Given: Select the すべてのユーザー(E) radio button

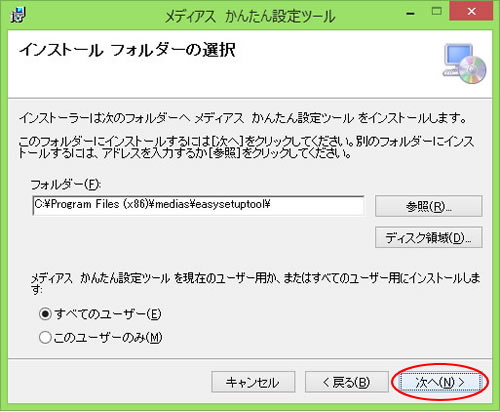Looking at the screenshot, I should (45, 314).
